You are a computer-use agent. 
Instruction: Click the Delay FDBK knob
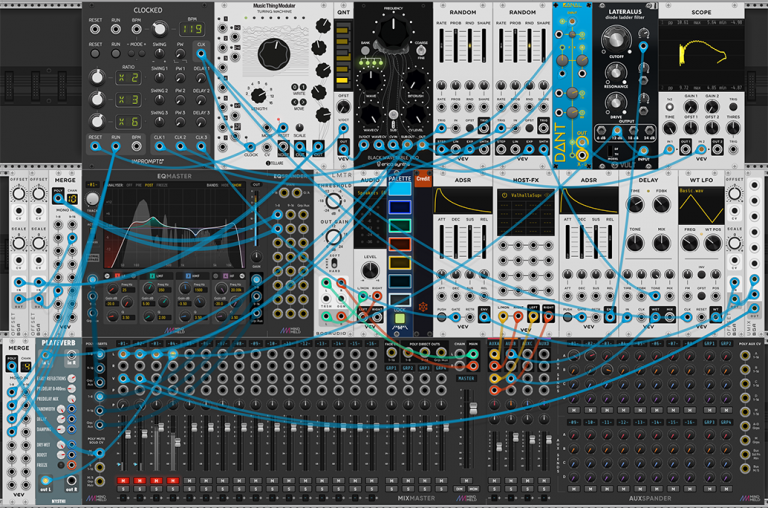click(x=662, y=204)
